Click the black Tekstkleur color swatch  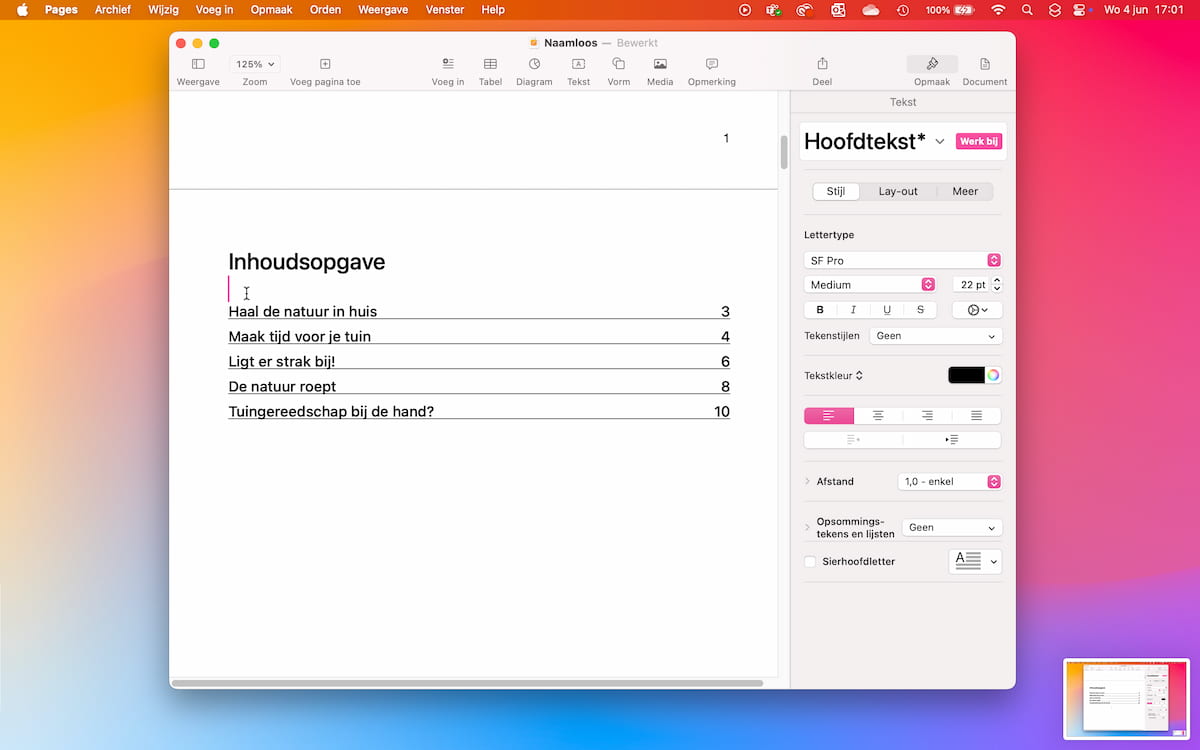(966, 375)
